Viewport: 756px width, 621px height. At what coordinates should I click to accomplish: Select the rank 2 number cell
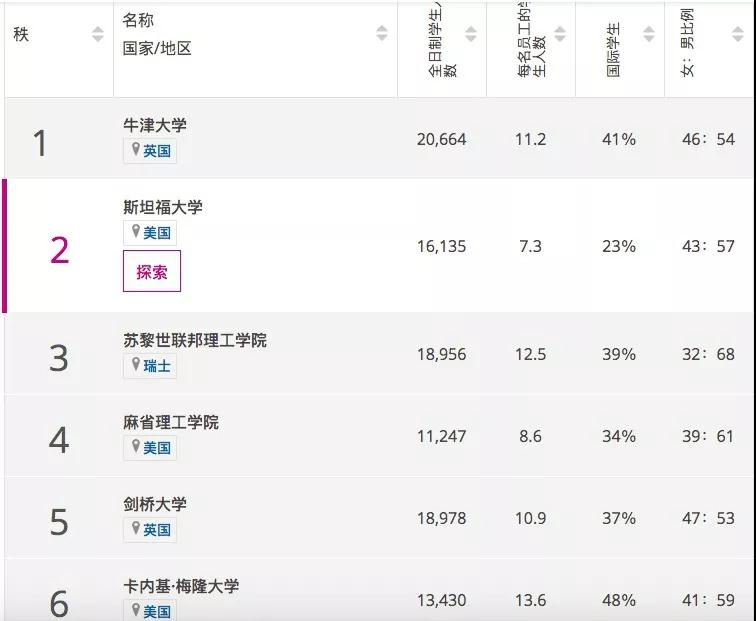coord(60,250)
